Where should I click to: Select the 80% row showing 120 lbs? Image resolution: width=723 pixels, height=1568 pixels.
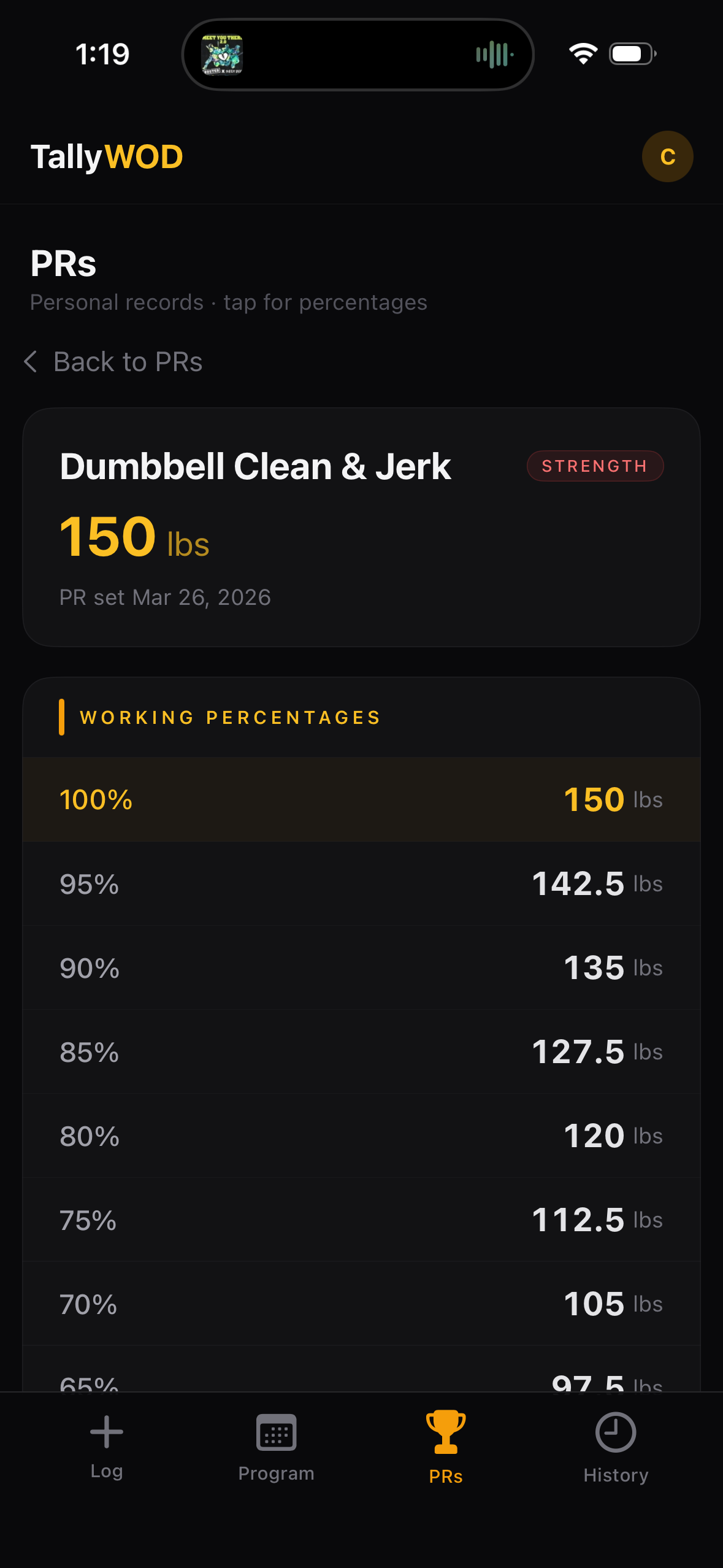361,1136
